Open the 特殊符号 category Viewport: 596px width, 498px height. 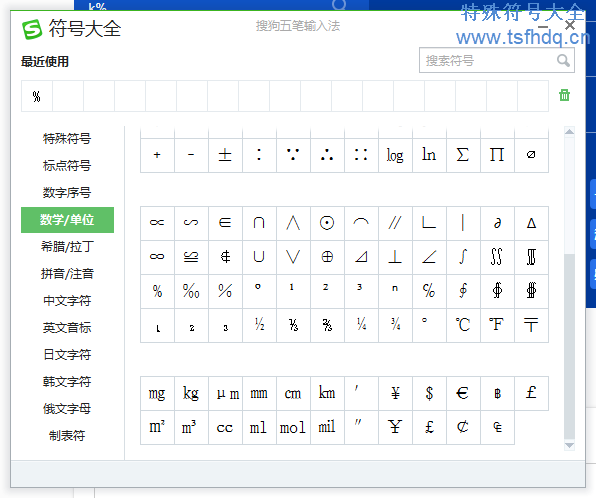click(x=67, y=139)
